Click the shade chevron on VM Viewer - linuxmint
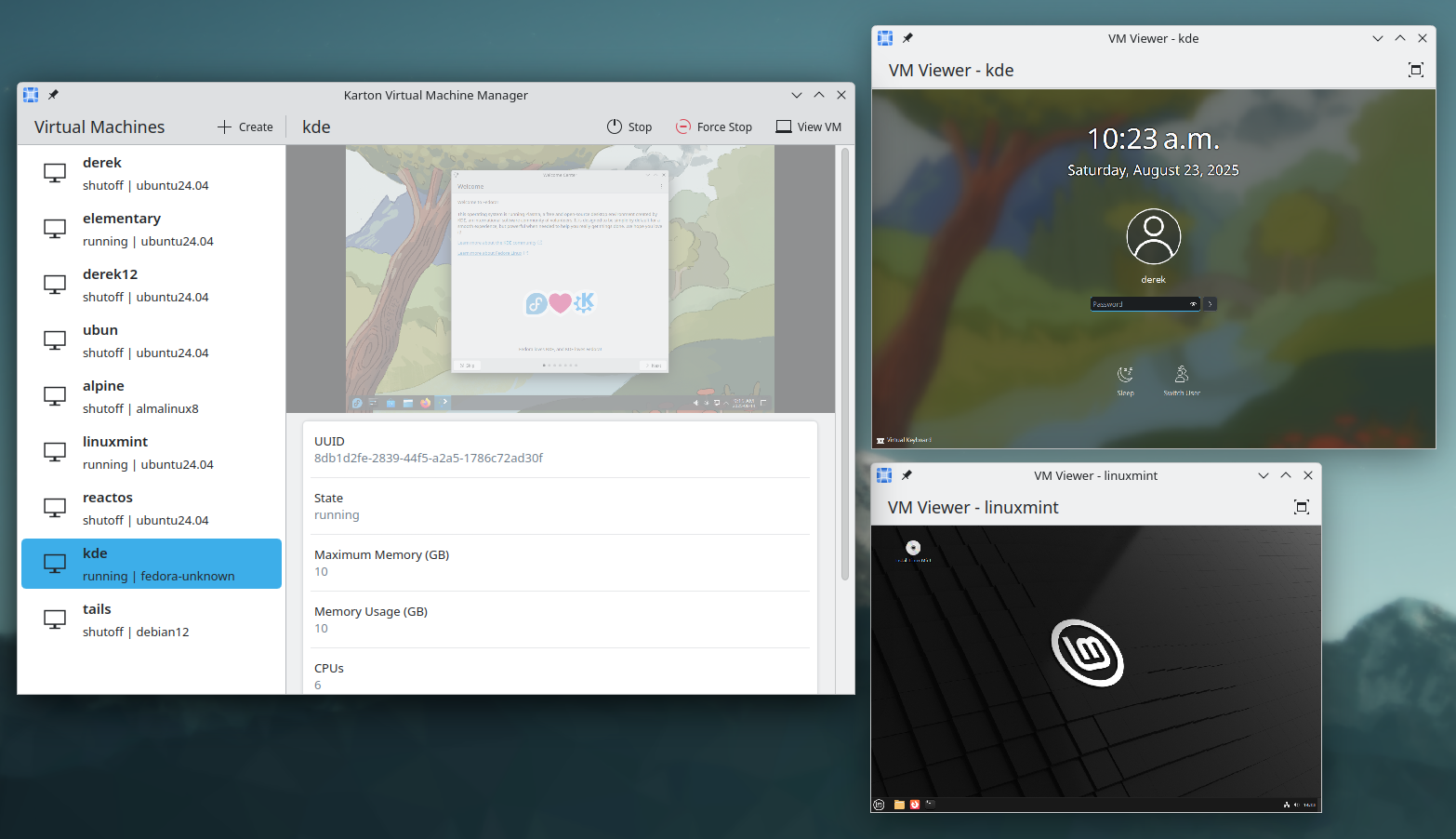Screen dimensions: 1456x839 (1263, 474)
